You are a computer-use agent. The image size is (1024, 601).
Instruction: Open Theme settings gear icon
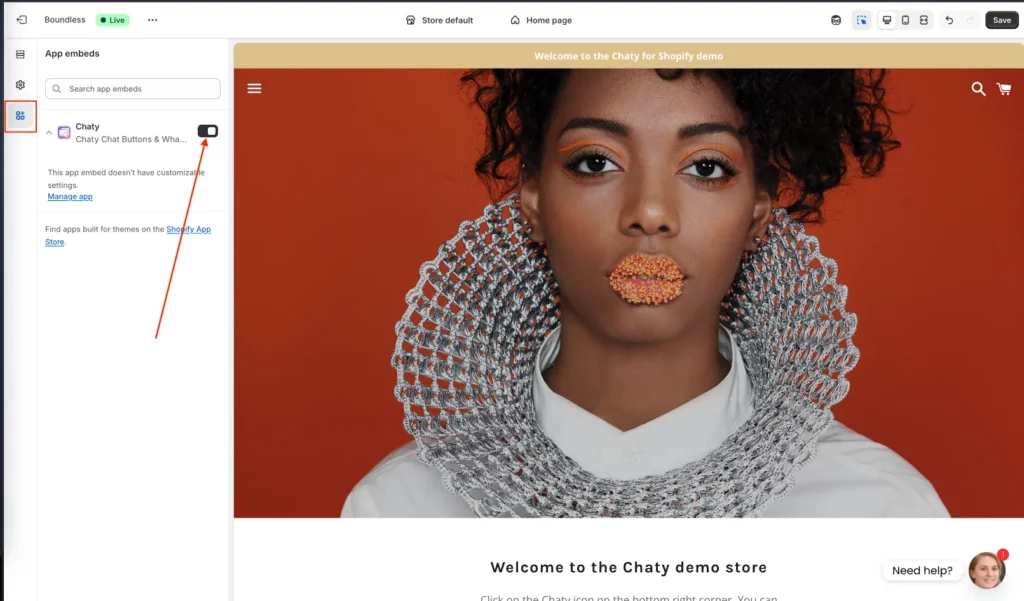20,85
